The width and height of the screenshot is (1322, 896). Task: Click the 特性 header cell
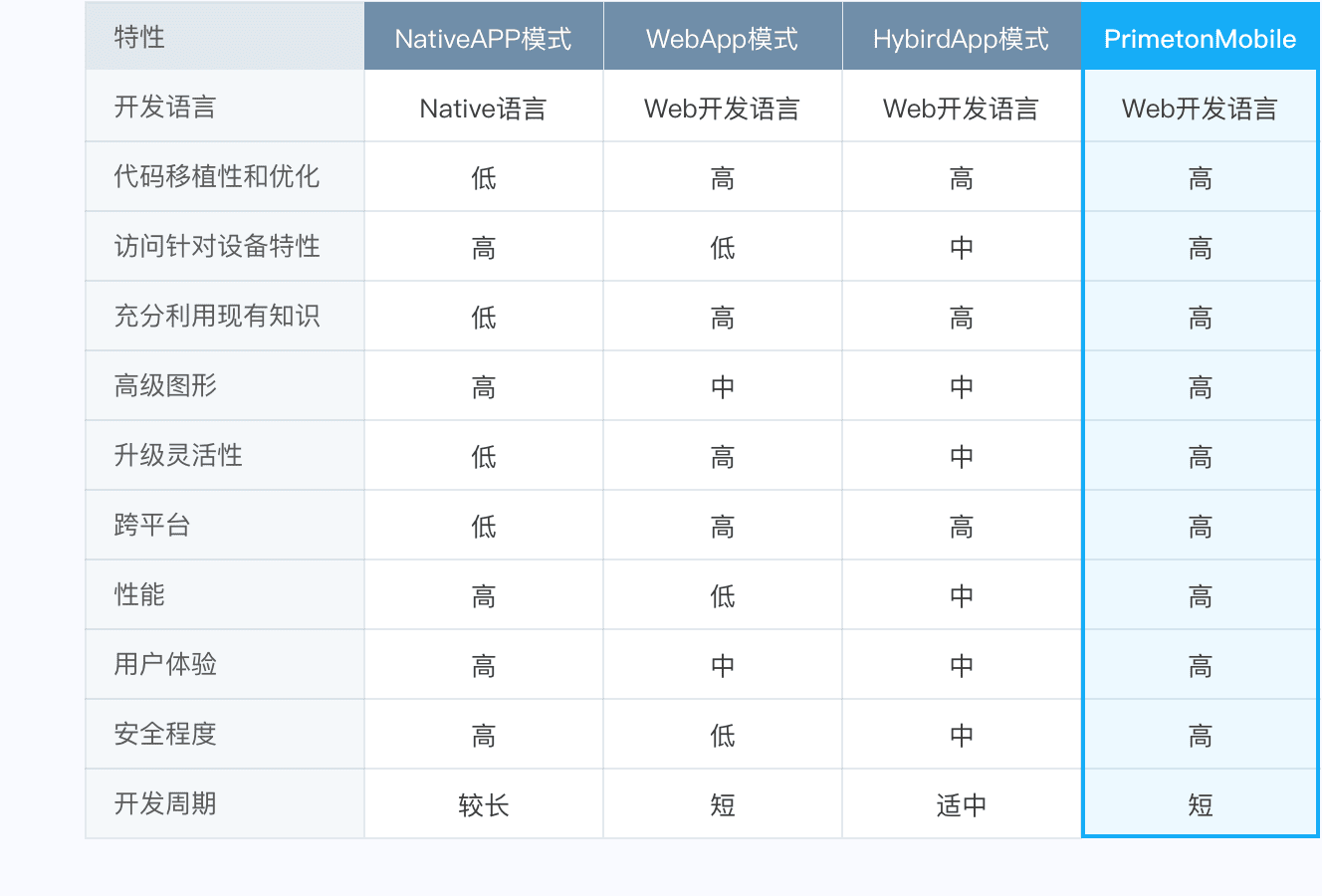pyautogui.click(x=139, y=38)
